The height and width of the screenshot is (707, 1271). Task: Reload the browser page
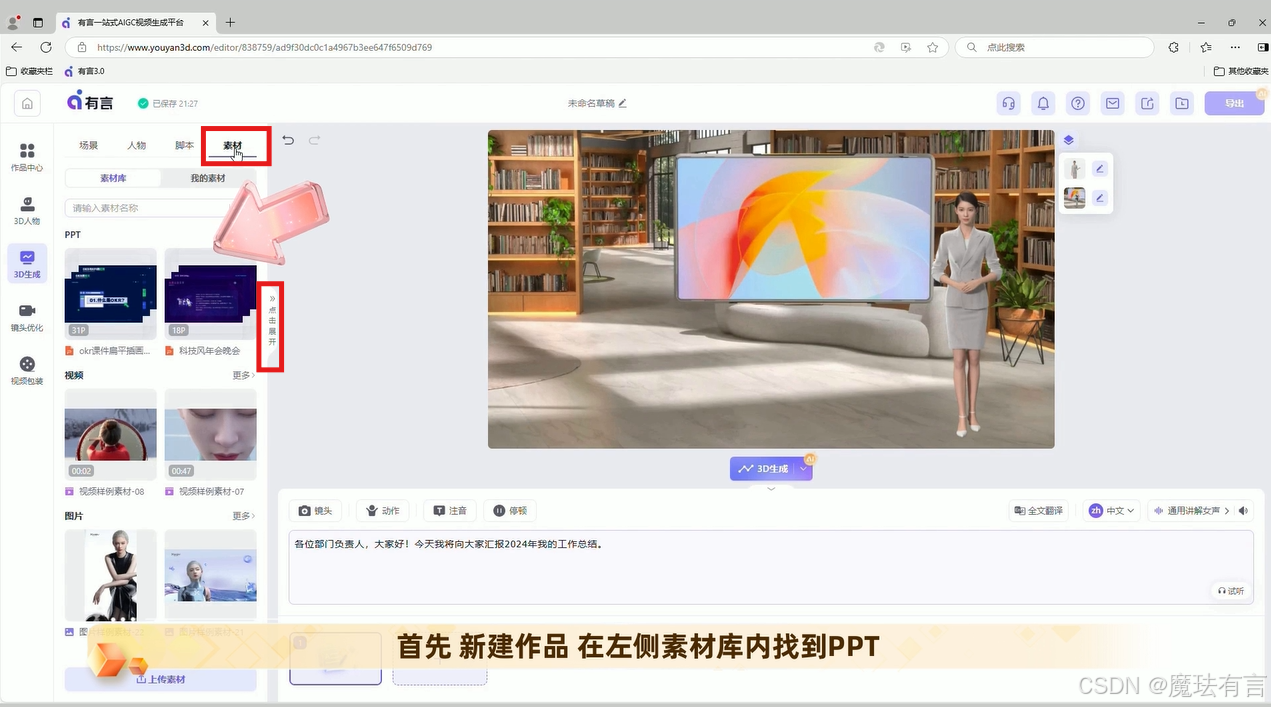pos(46,47)
